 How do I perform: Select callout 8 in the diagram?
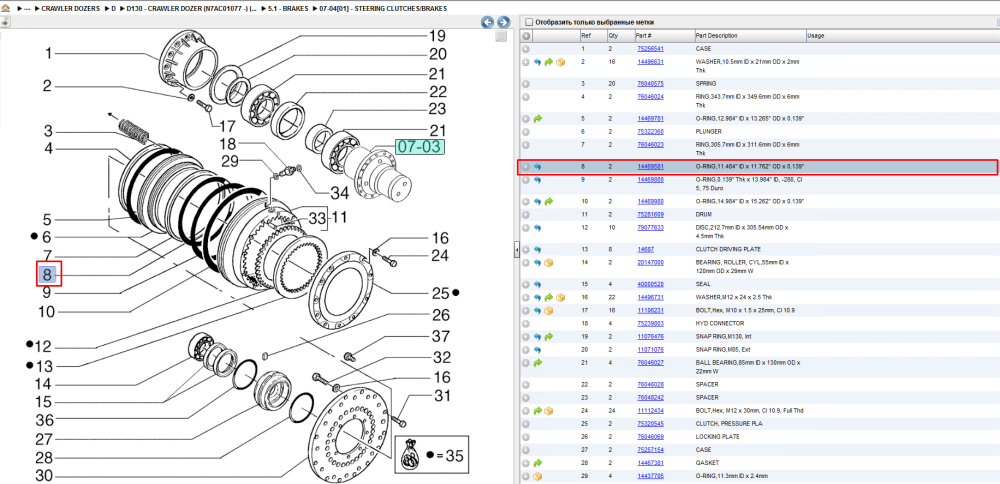(x=49, y=275)
